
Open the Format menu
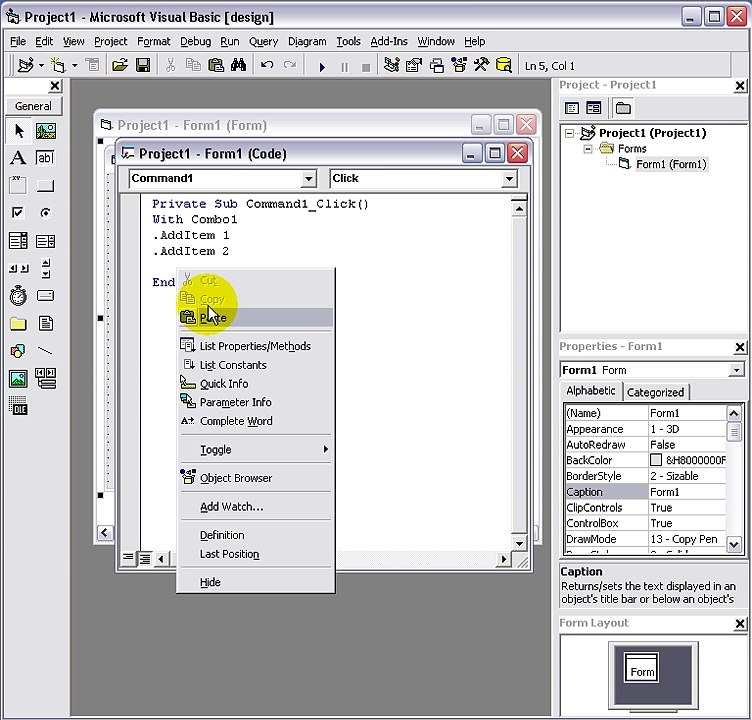tap(153, 41)
